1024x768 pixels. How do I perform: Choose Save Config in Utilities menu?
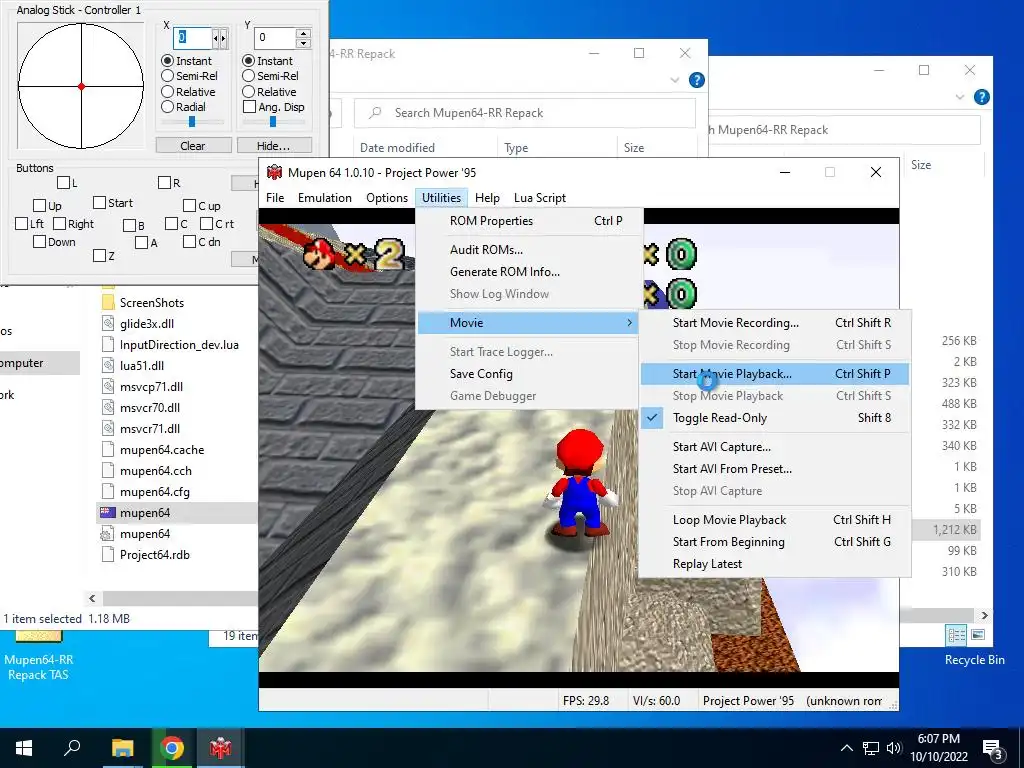pyautogui.click(x=528, y=374)
